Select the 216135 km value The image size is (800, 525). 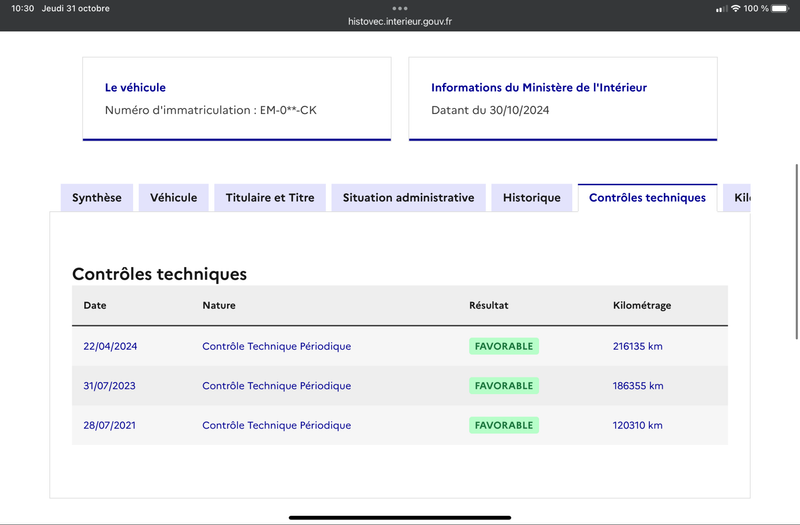coord(637,346)
